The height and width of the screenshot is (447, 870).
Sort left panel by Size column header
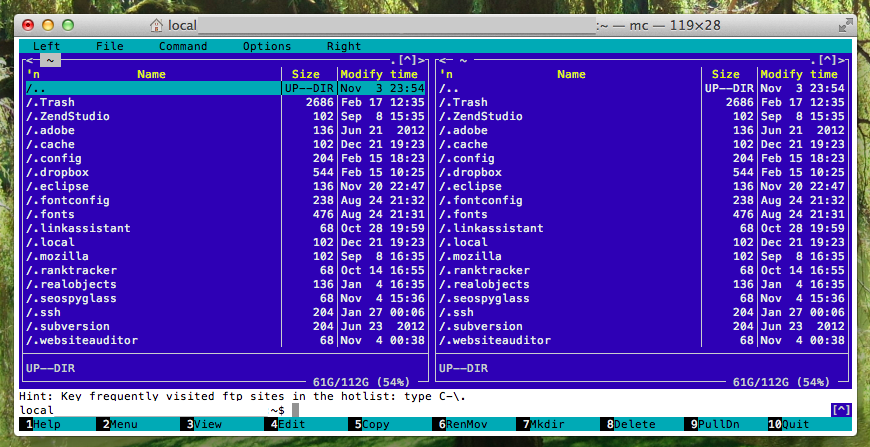click(x=306, y=74)
